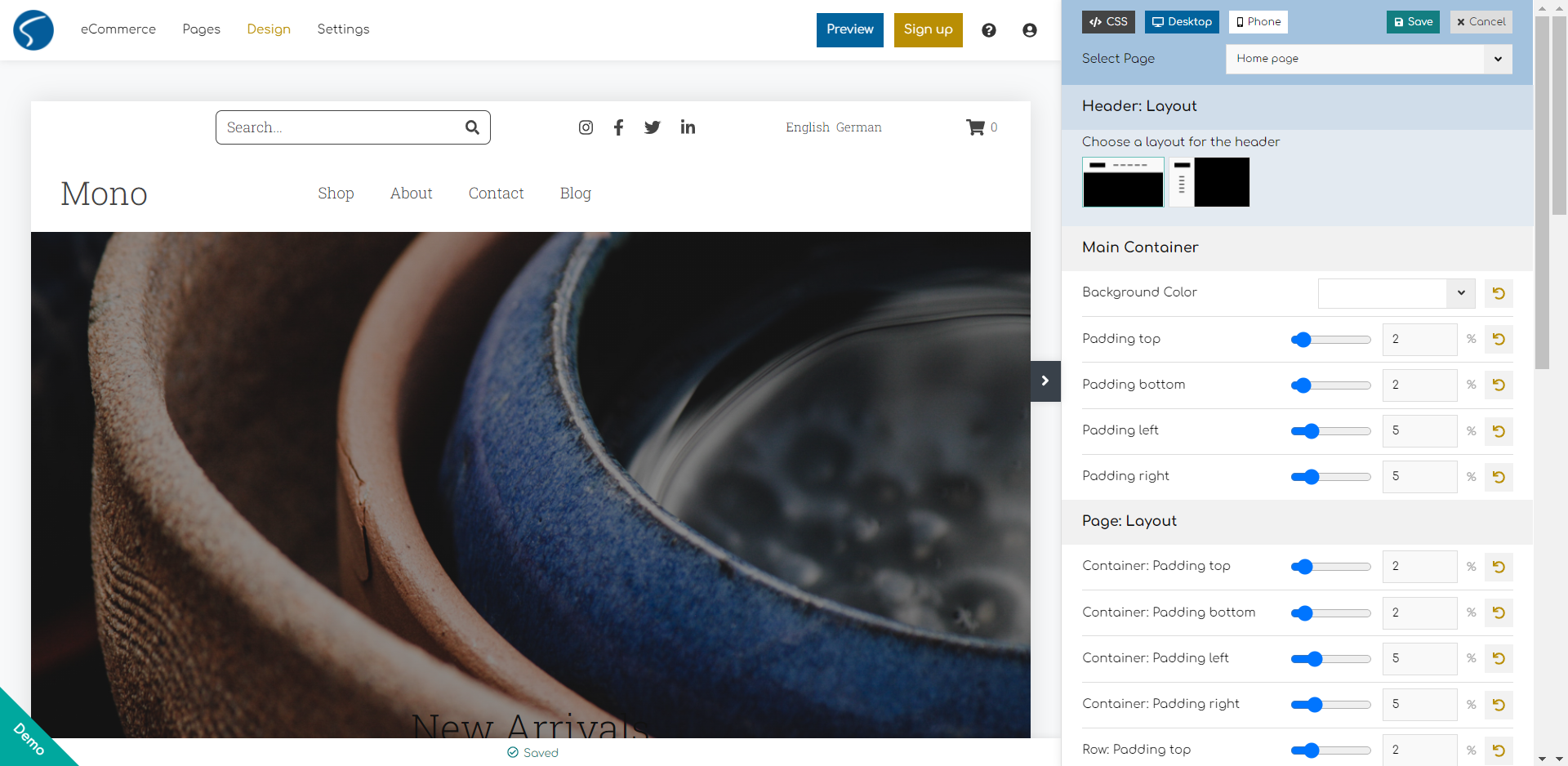Reset Container: Padding left value
Image resolution: width=1568 pixels, height=766 pixels.
click(1499, 658)
